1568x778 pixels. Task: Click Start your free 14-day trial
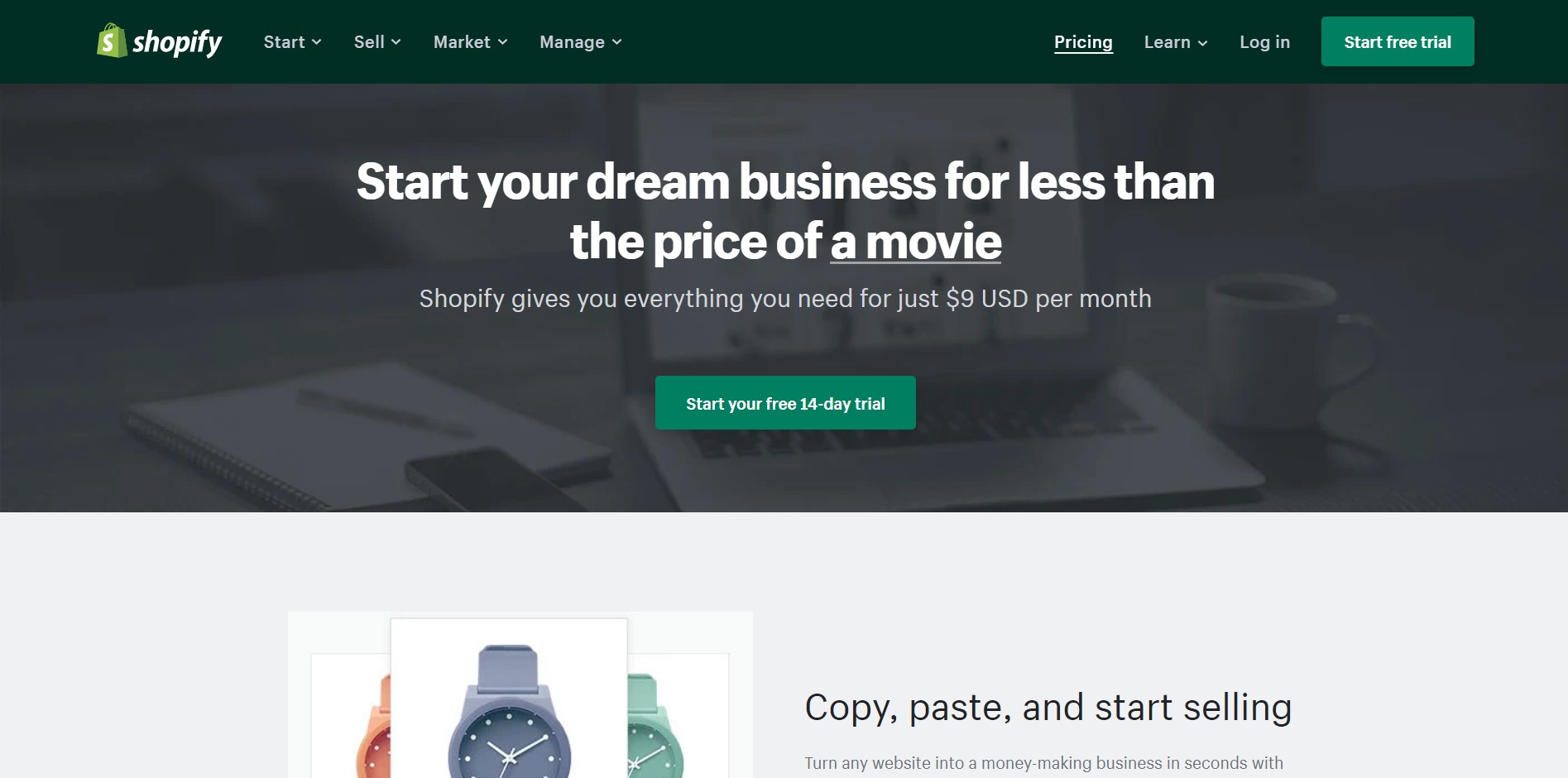(x=785, y=403)
